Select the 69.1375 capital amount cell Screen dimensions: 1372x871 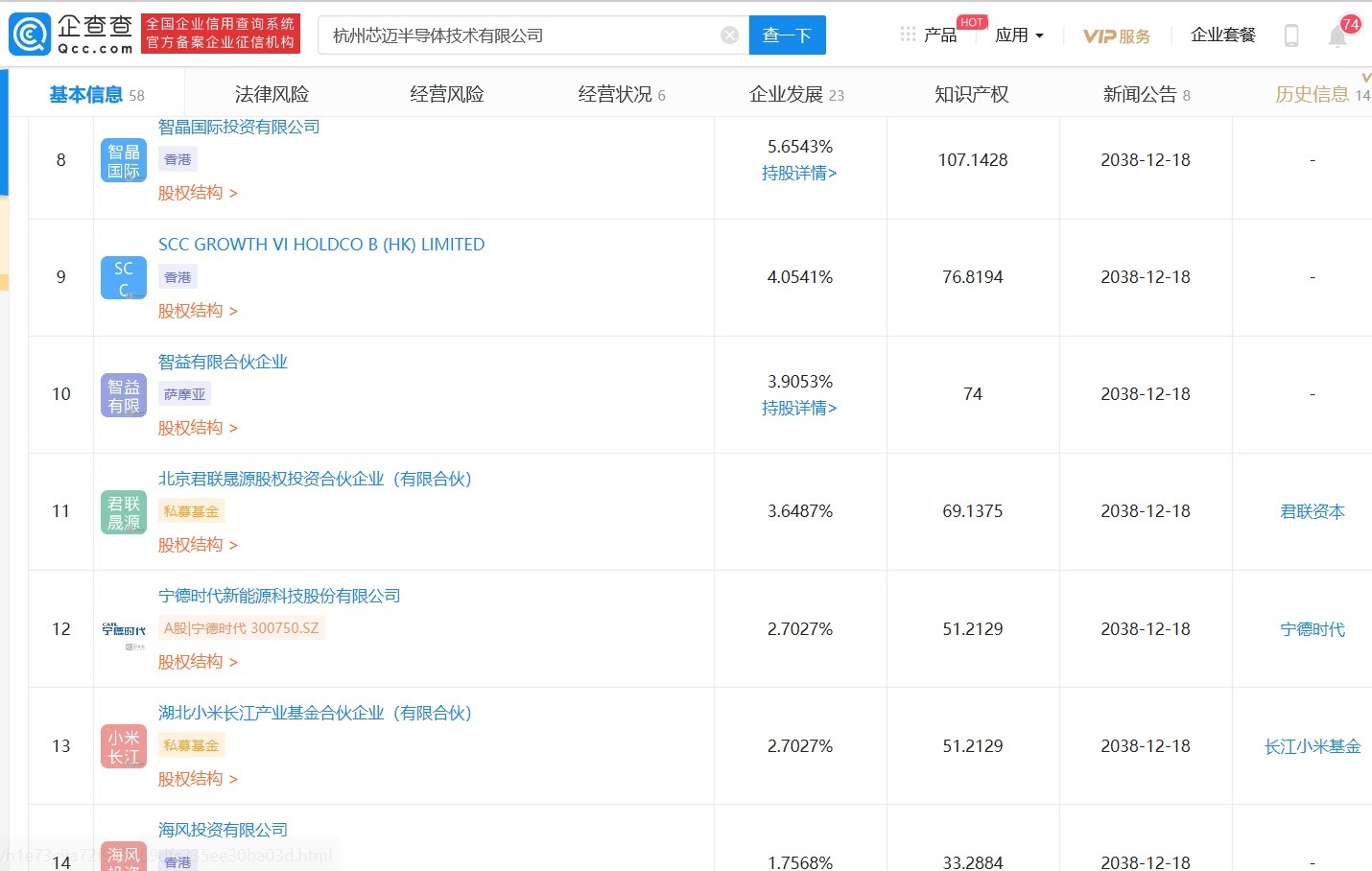coord(973,511)
